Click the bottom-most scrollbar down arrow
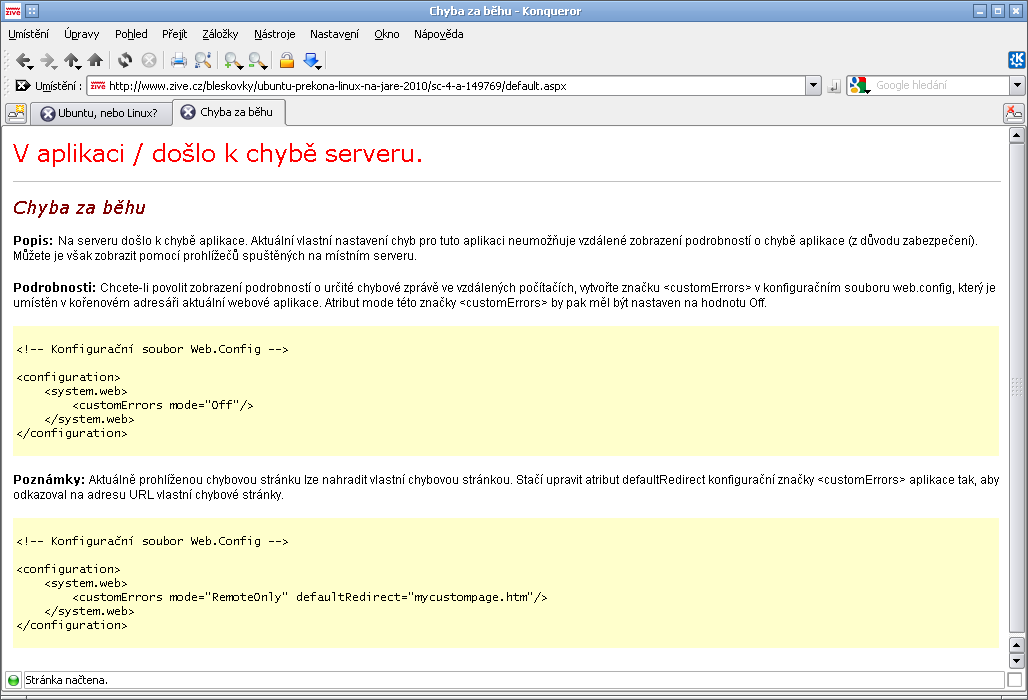The image size is (1028, 700). 1017,661
